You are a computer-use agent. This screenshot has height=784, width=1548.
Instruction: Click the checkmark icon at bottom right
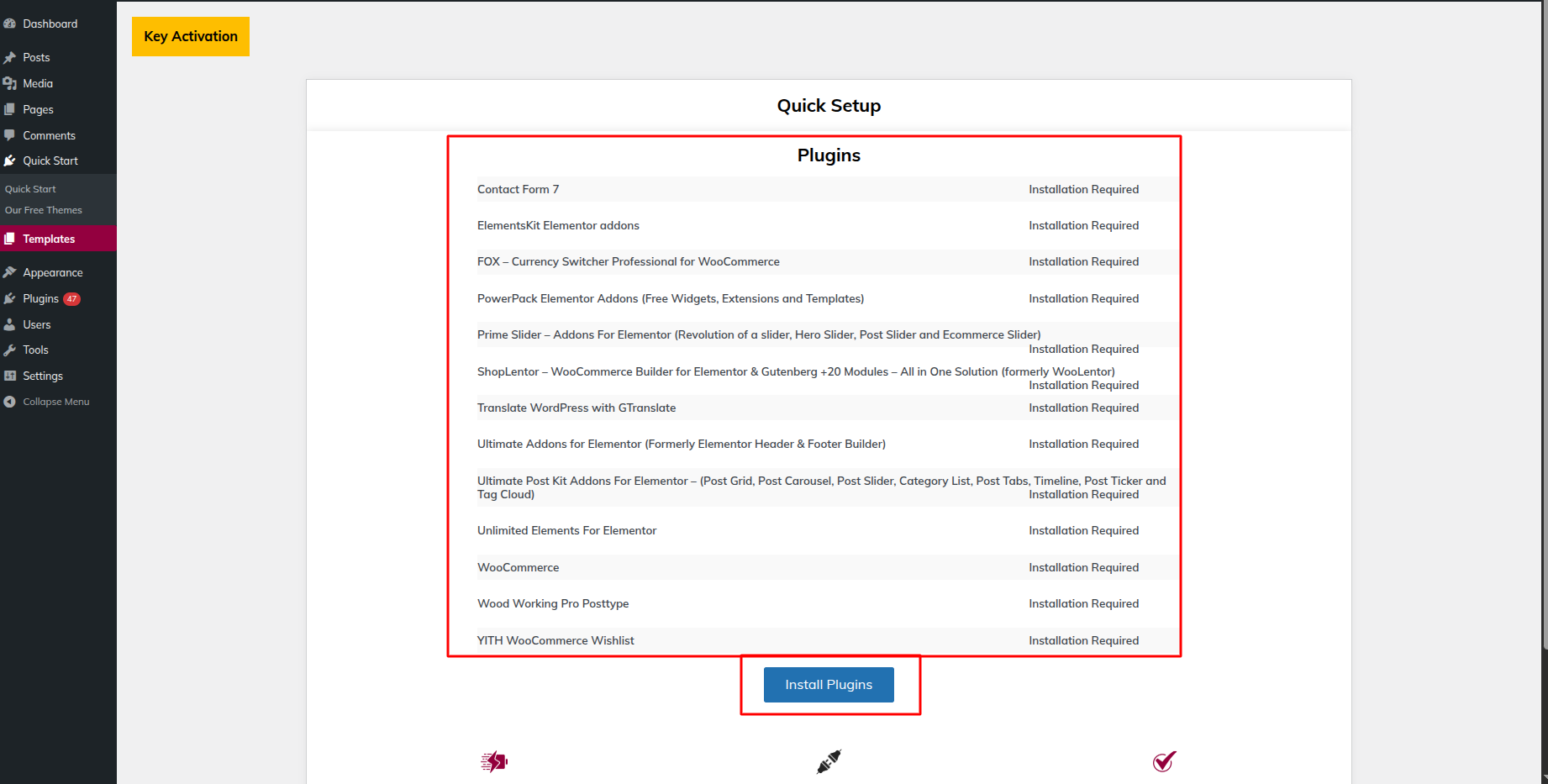click(1164, 761)
